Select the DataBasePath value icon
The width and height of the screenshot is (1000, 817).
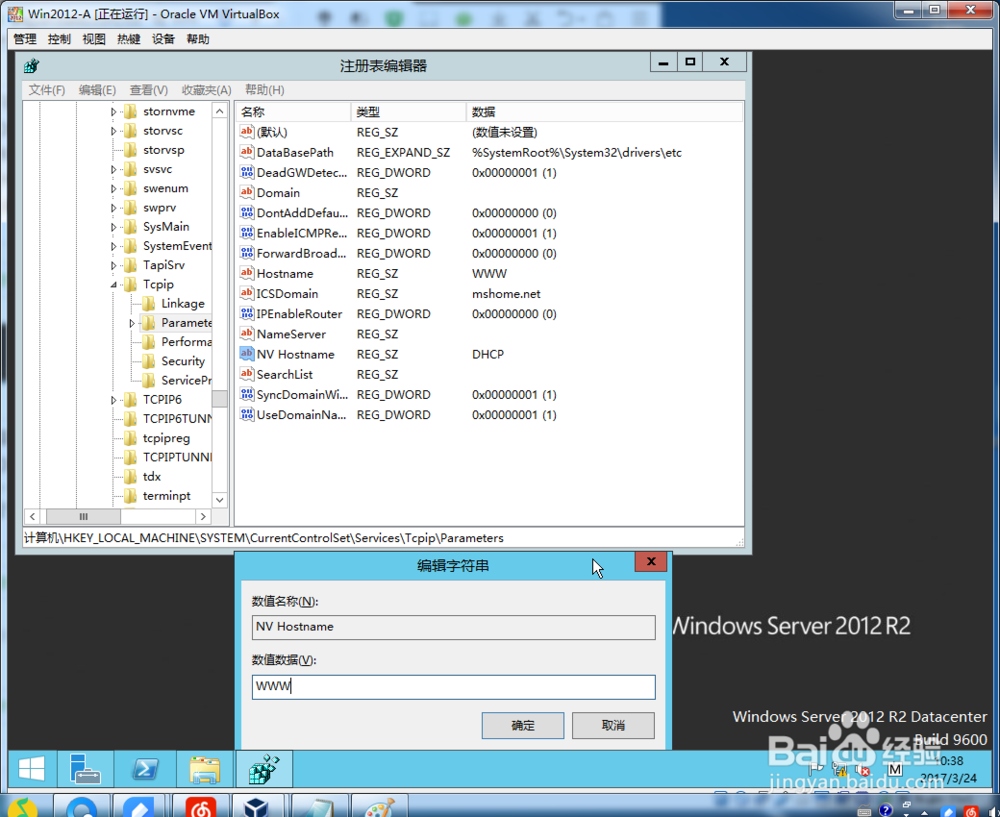coord(247,152)
